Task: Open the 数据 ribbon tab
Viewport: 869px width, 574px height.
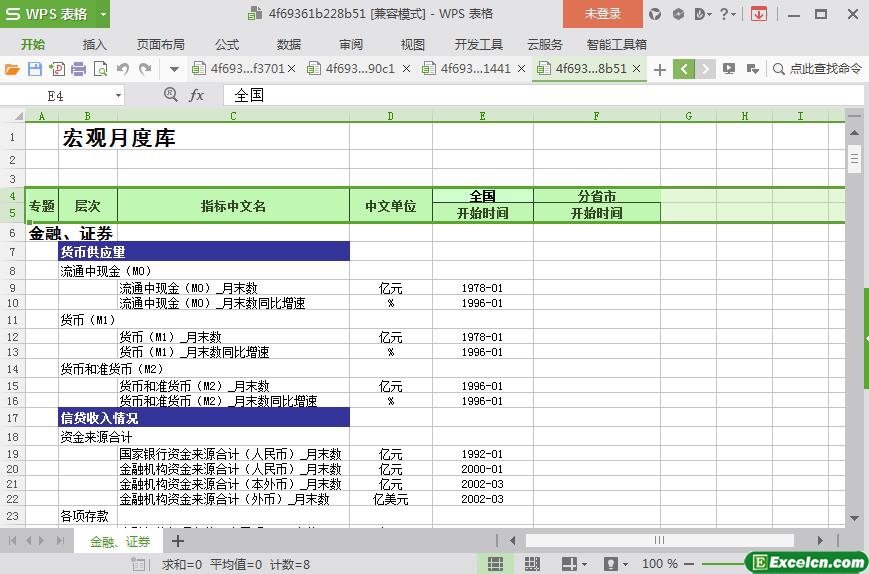Action: click(289, 45)
